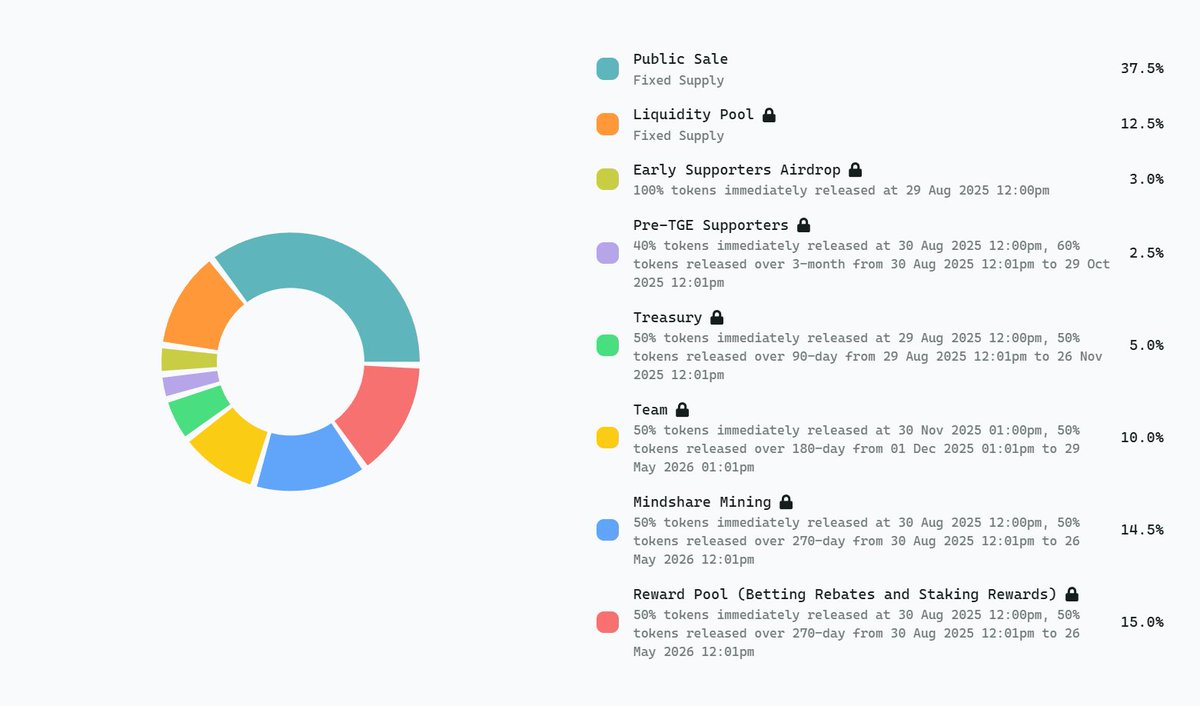
Task: Click the lock icon next to Mindshare Mining
Action: point(786,502)
